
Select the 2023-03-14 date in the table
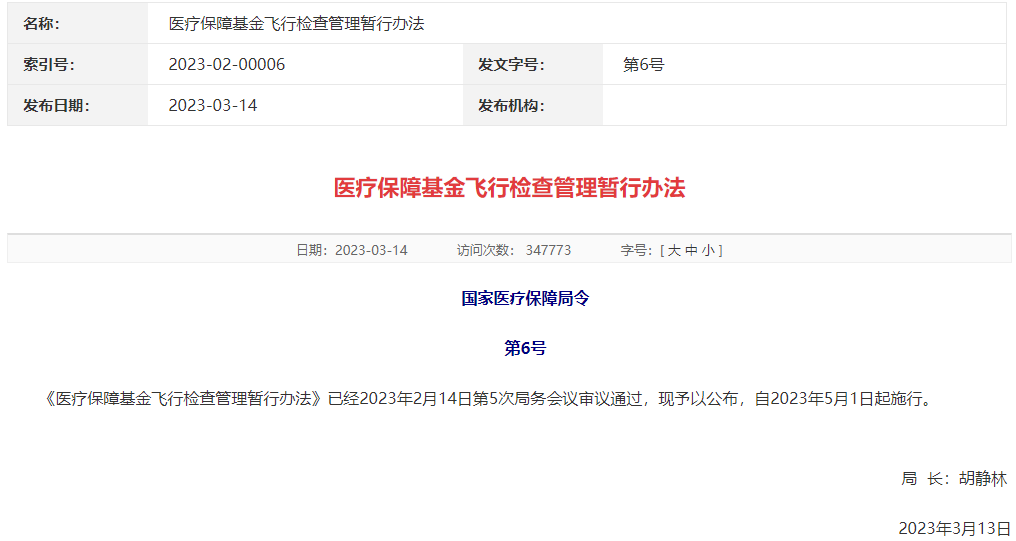tap(213, 106)
